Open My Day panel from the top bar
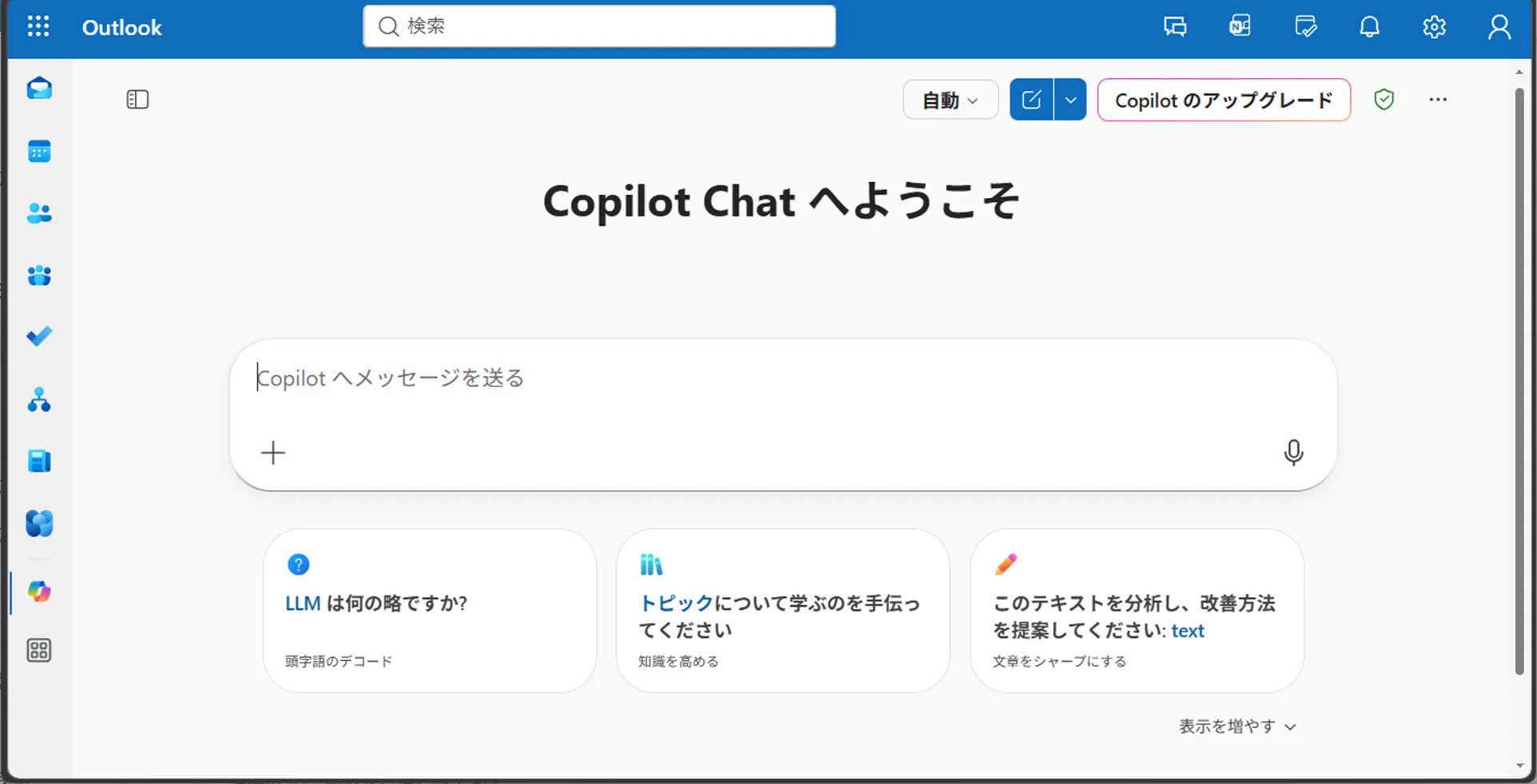 tap(1305, 26)
